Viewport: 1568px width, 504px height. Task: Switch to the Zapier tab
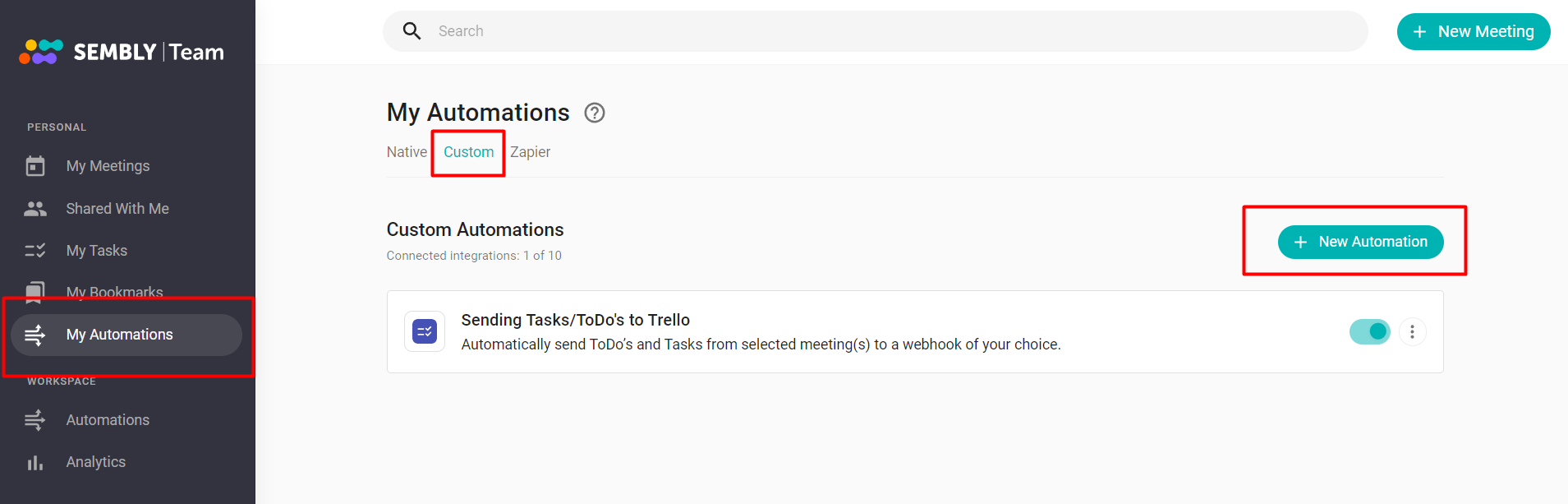click(x=530, y=152)
